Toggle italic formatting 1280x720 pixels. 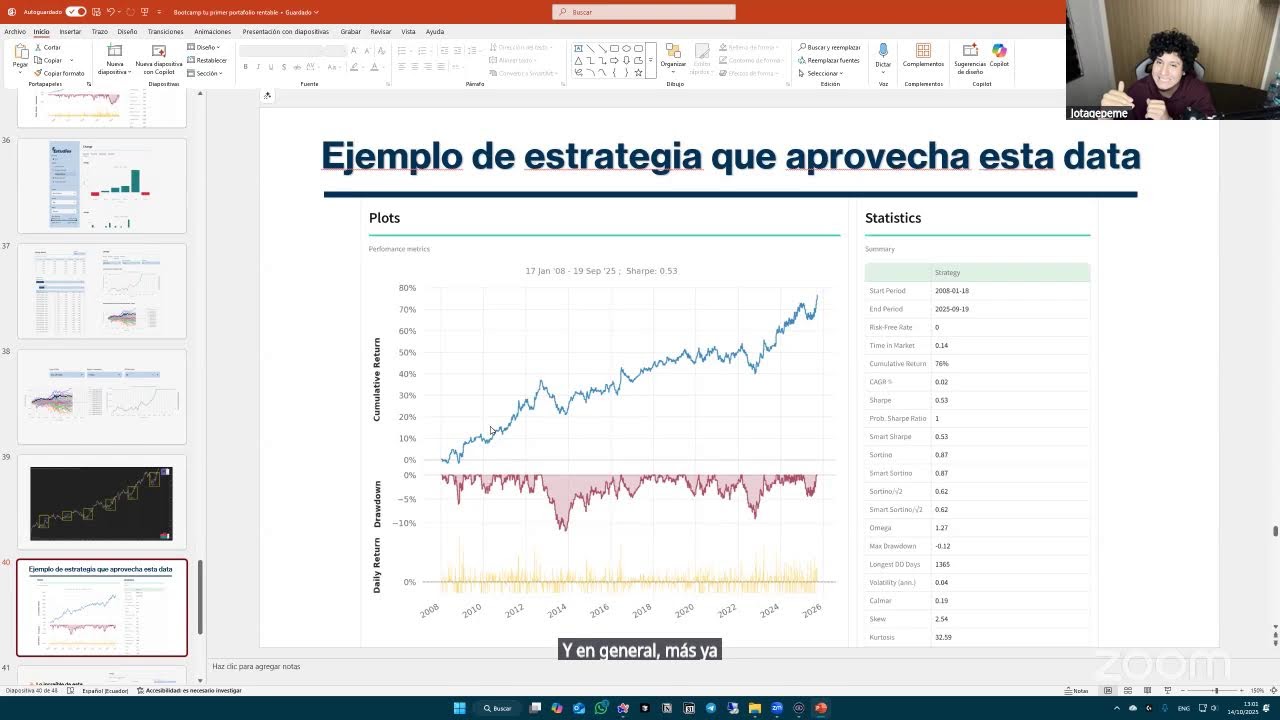coord(258,67)
